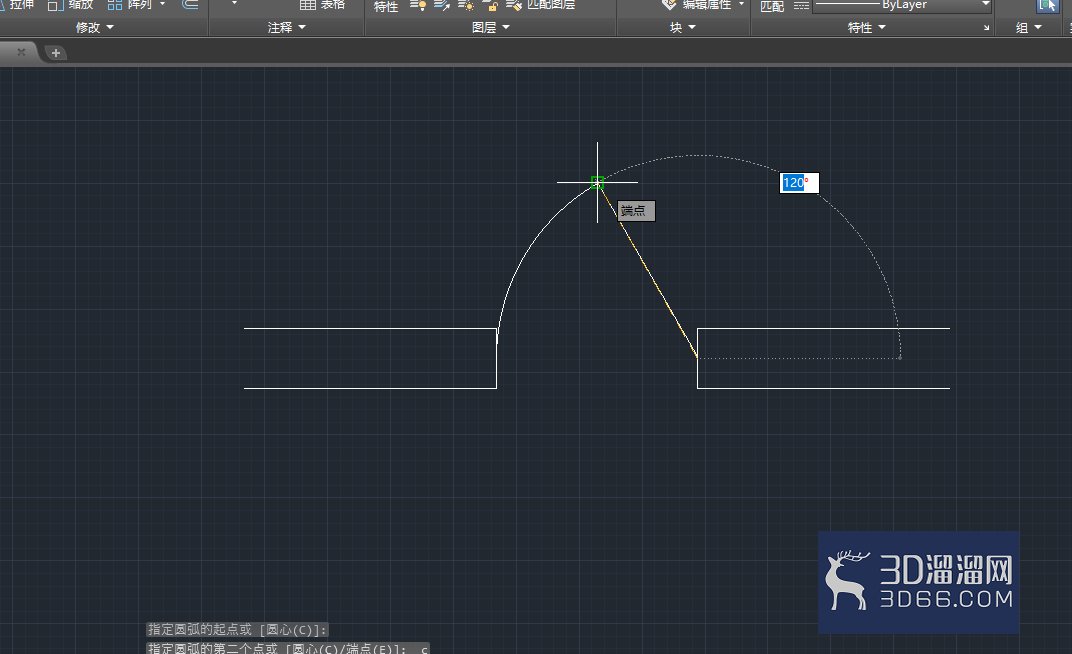Select the 阵列 (Array) tool
Screen dimensions: 1072x654
coord(131,5)
